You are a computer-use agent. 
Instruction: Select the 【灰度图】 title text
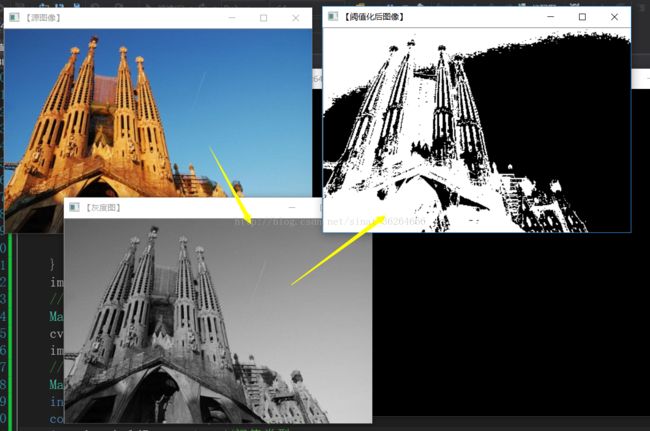[103, 207]
